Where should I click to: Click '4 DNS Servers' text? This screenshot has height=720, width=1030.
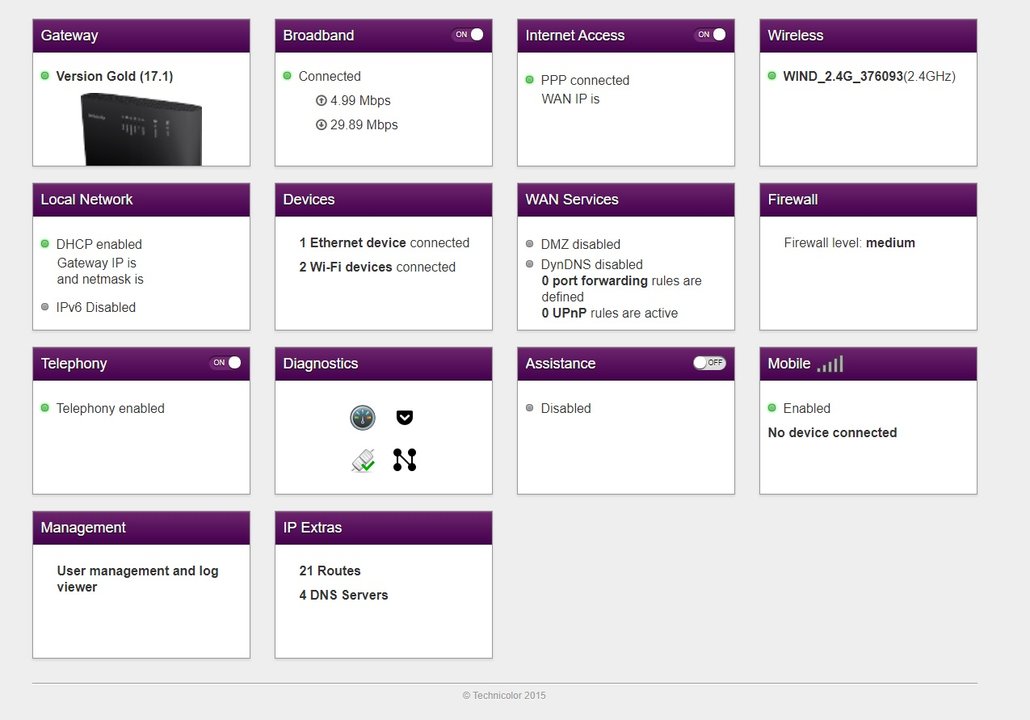pos(344,595)
